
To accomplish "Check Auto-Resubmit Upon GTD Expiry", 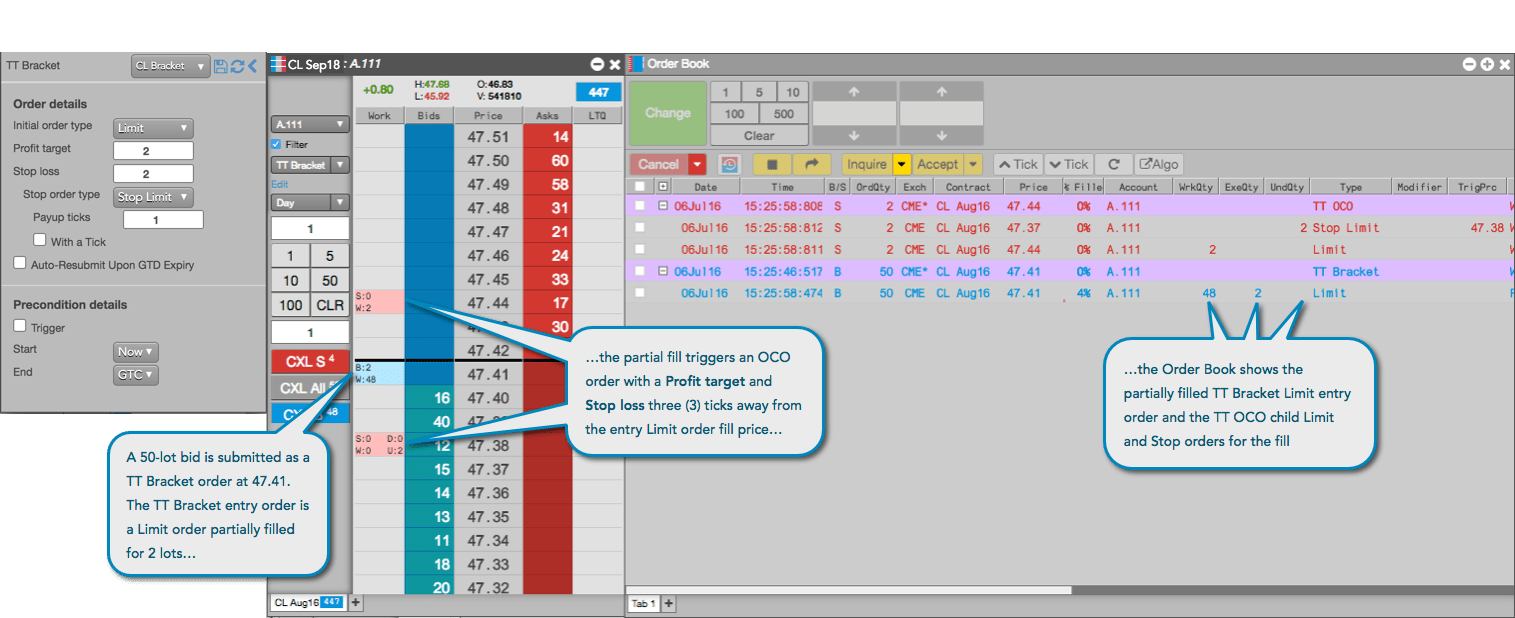I will click(20, 264).
